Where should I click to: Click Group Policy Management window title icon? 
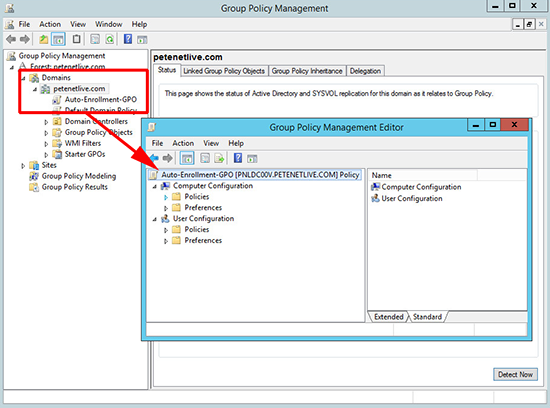click(x=9, y=8)
